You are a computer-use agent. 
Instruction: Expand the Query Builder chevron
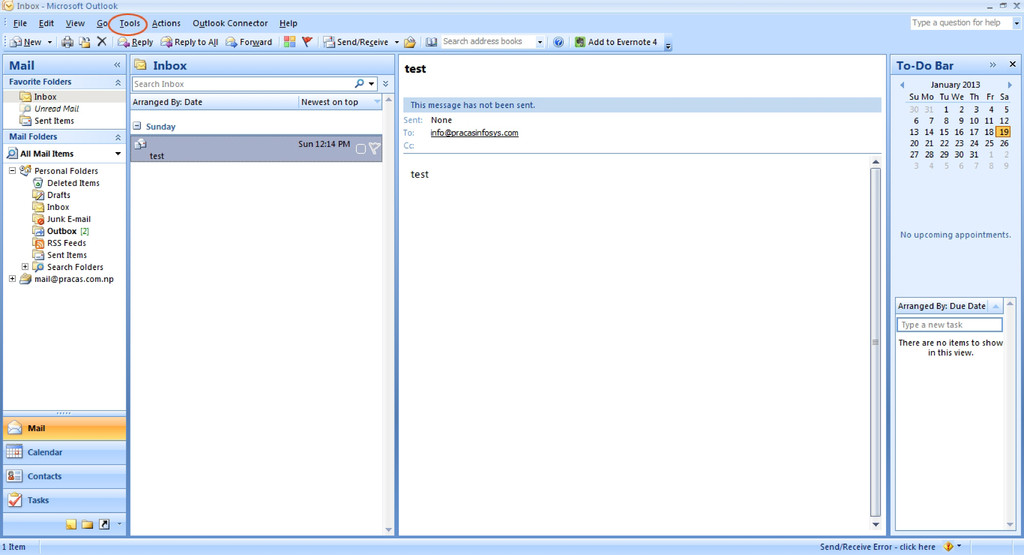tap(386, 84)
